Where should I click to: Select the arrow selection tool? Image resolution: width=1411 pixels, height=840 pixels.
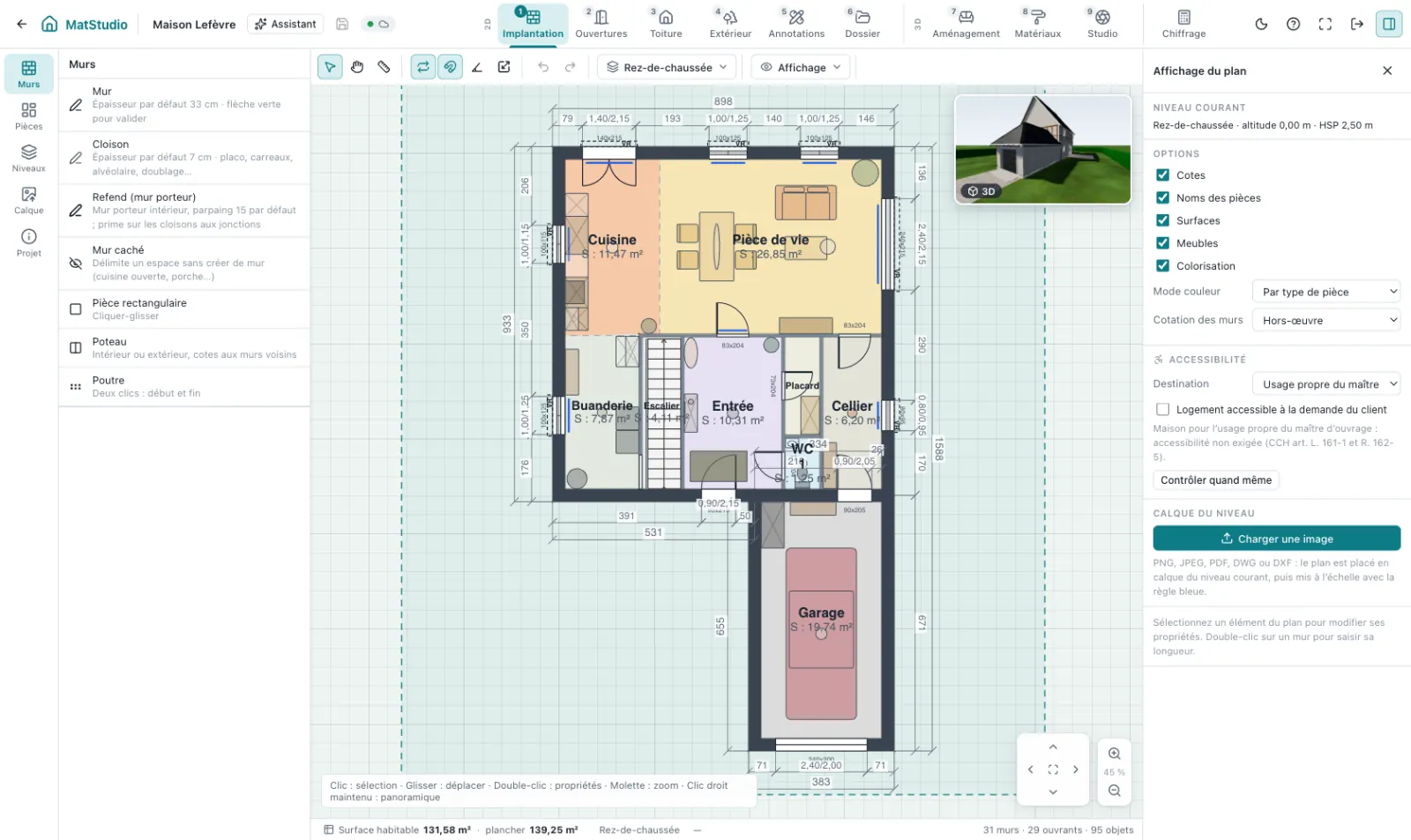pyautogui.click(x=330, y=67)
